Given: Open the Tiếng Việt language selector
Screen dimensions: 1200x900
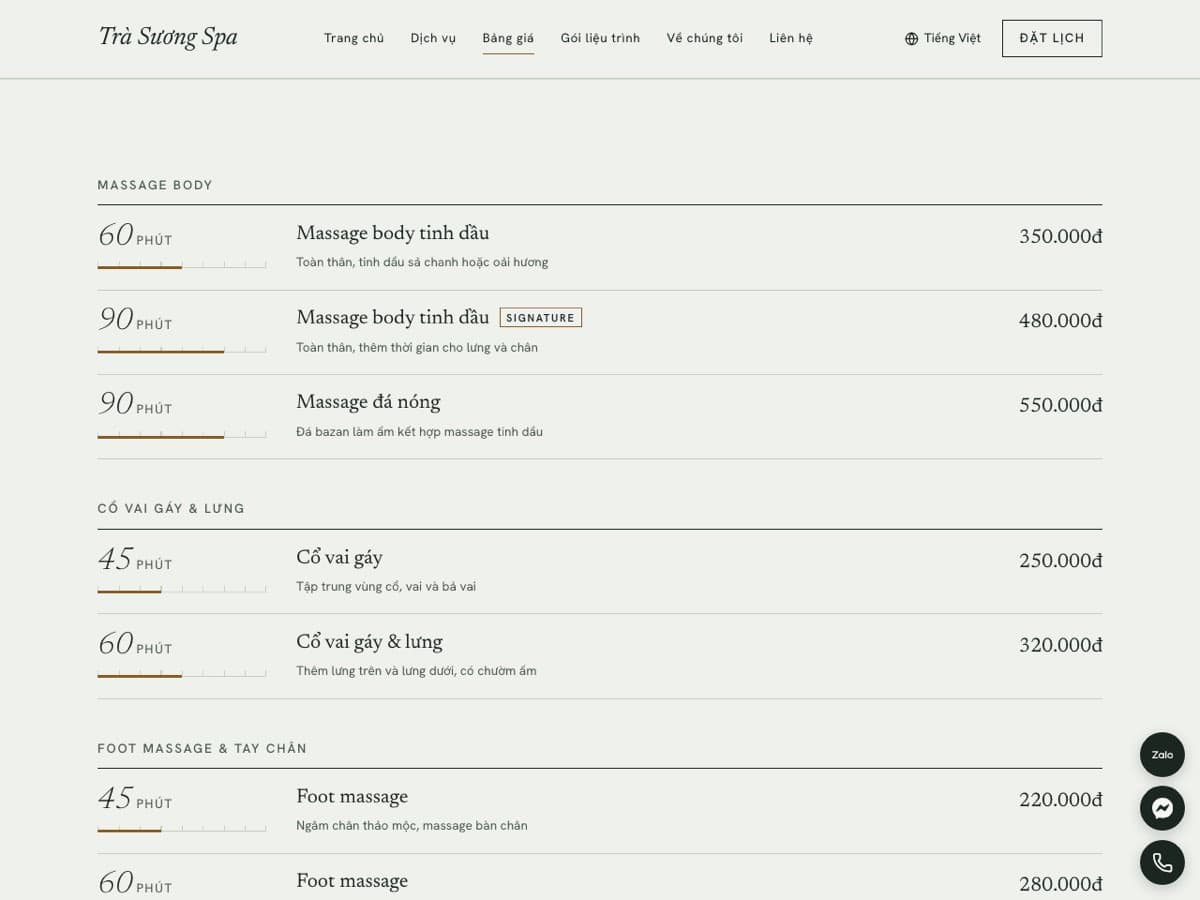Looking at the screenshot, I should tap(943, 39).
